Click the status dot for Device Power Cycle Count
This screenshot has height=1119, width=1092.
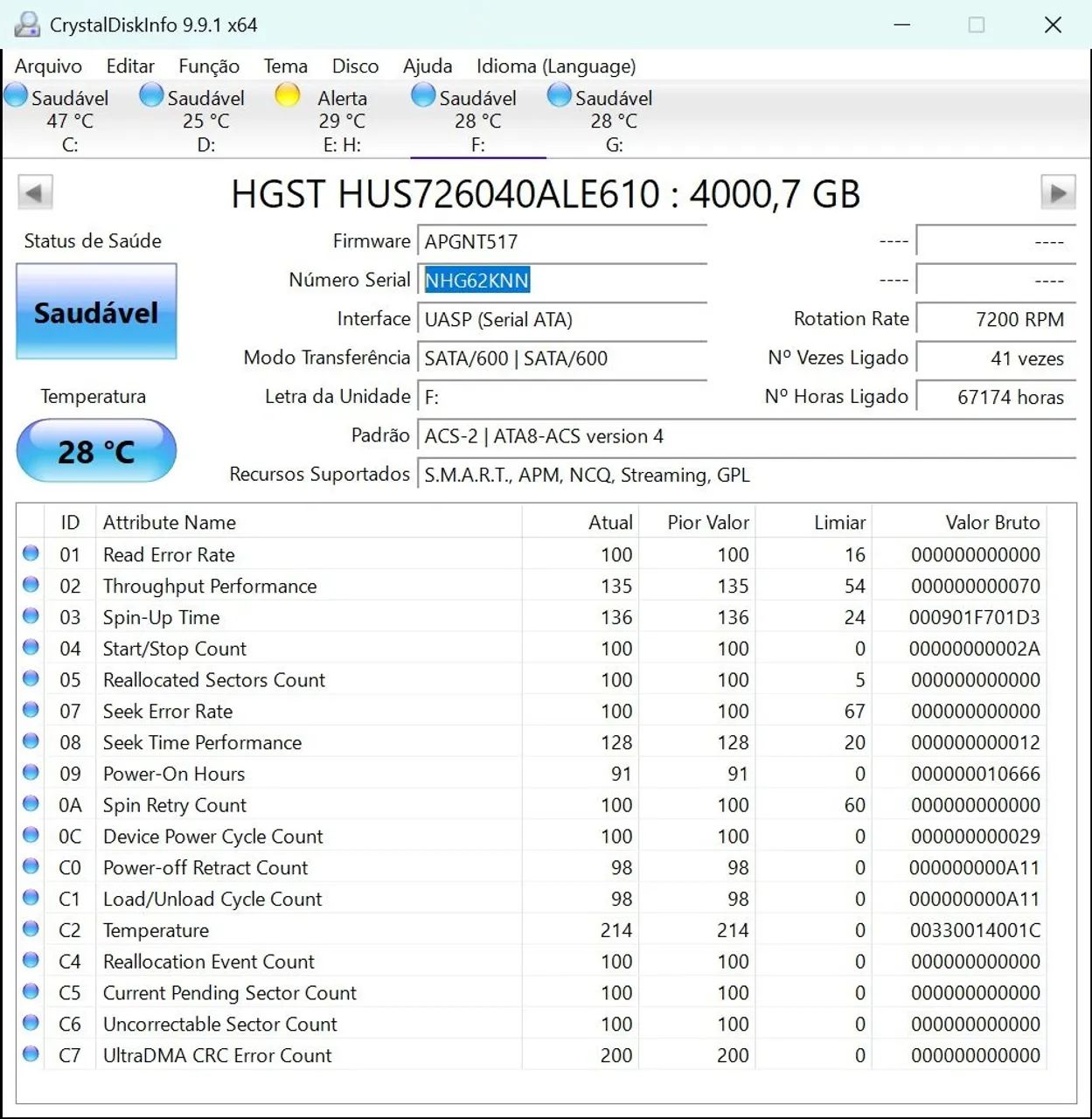coord(31,835)
